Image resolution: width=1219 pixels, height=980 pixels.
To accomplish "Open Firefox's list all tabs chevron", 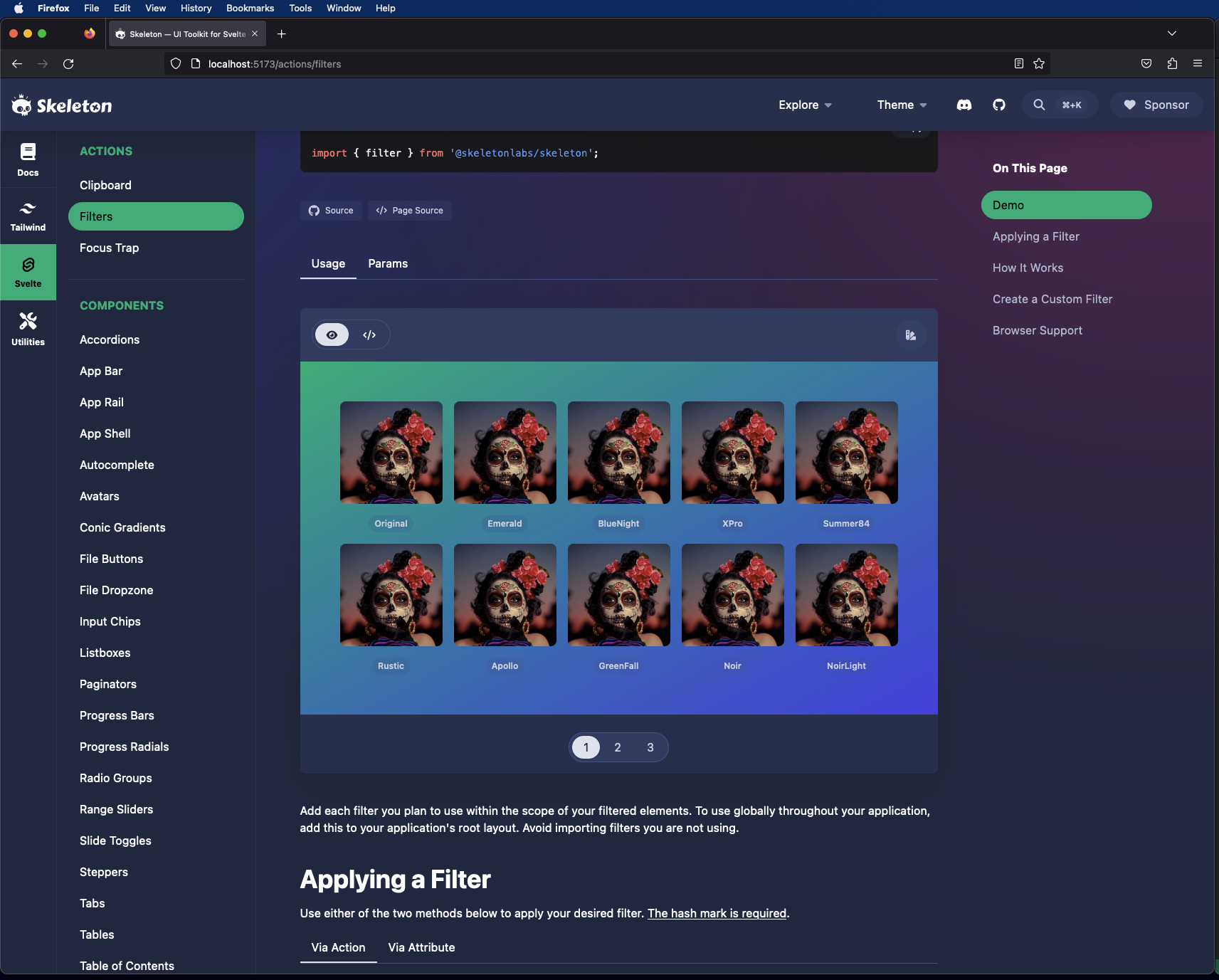I will click(1171, 33).
